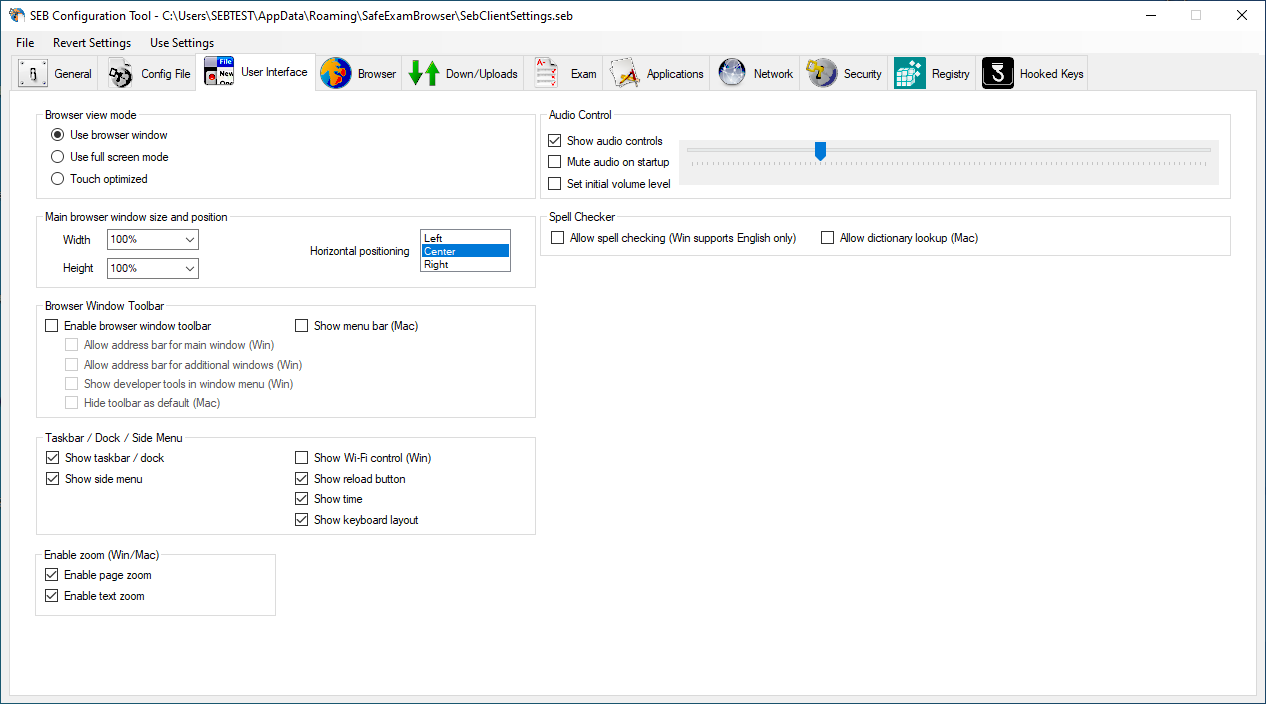
Task: Switch to the Applications tab label
Action: [675, 74]
